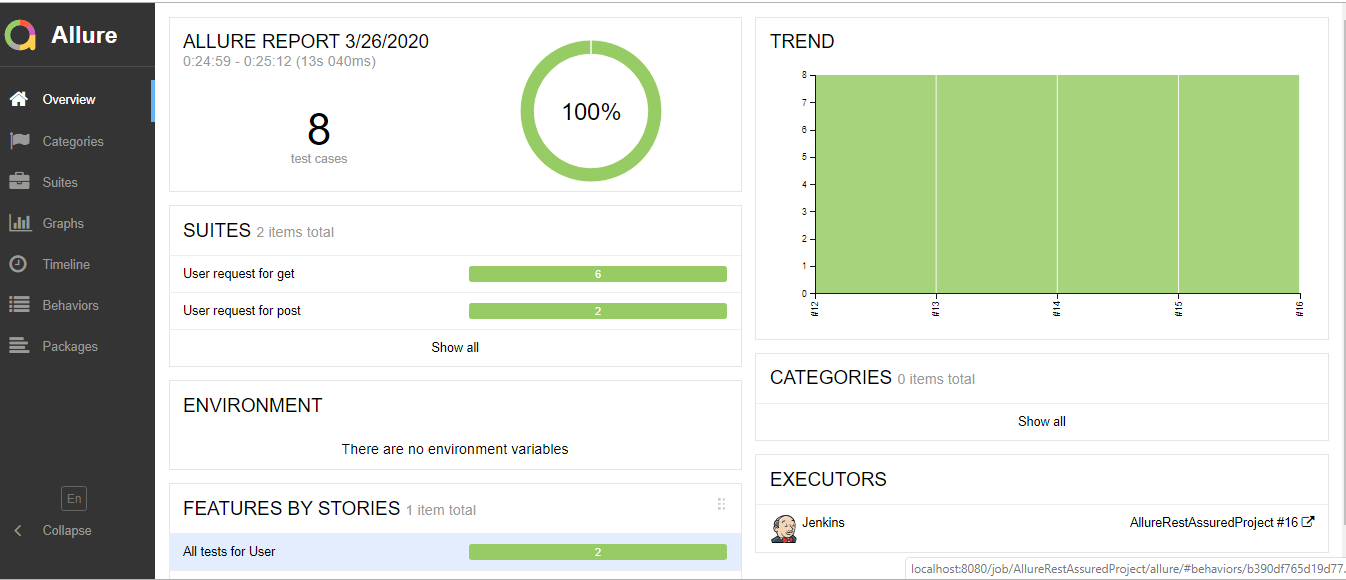Open the 'All tests for User' feature
Image resolution: width=1346 pixels, height=580 pixels.
tap(229, 552)
